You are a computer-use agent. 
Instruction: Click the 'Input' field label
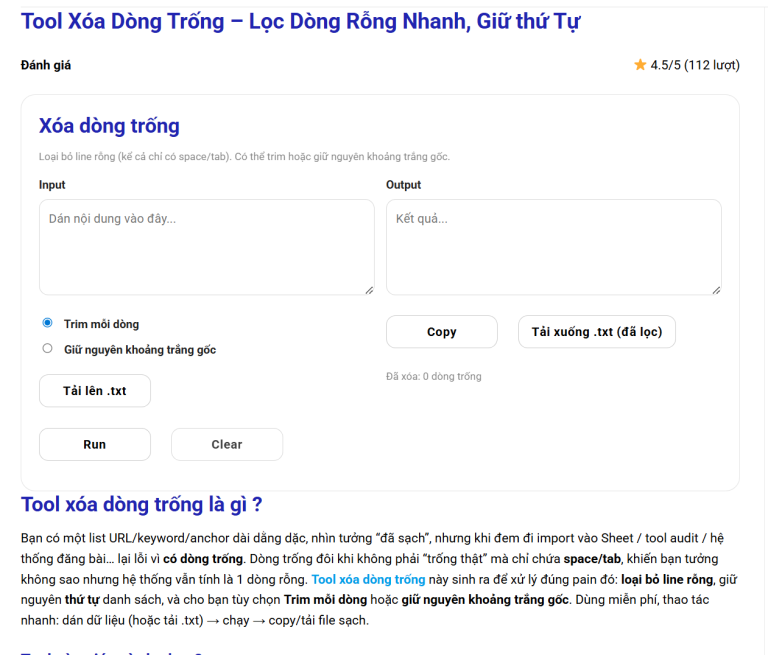(x=52, y=185)
